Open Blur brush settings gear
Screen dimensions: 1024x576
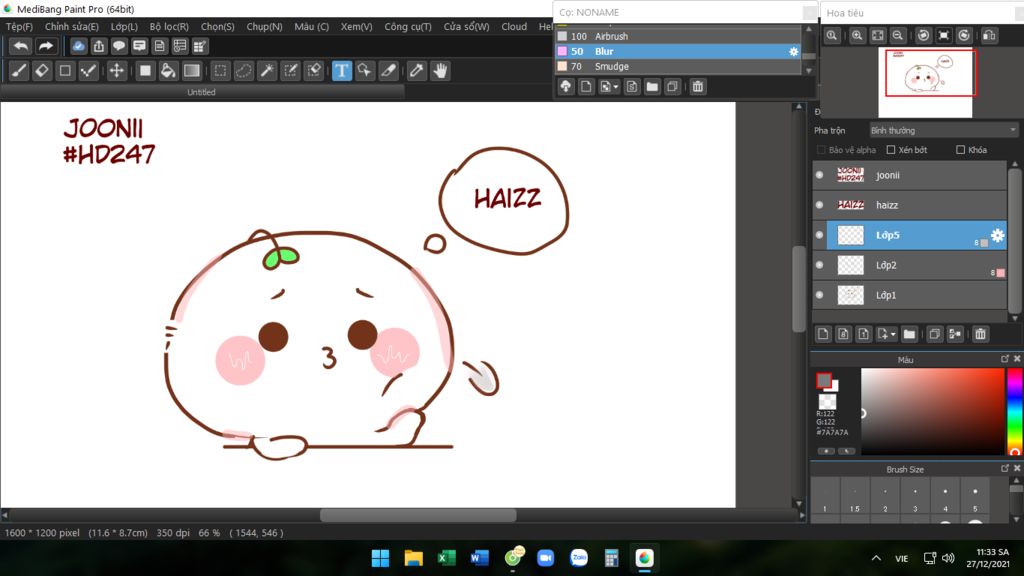793,51
